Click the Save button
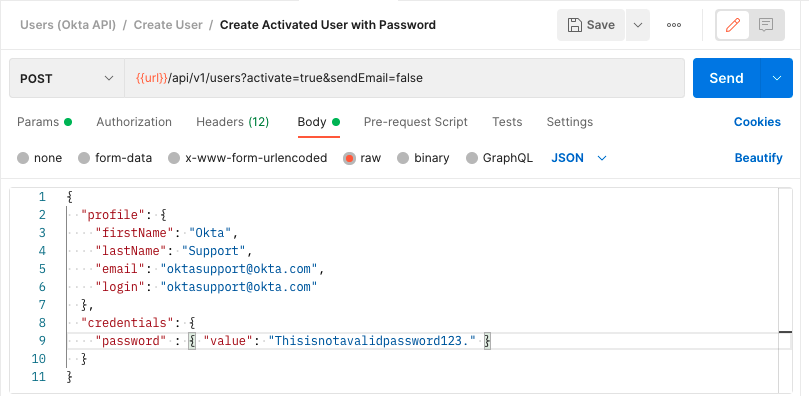 click(591, 25)
